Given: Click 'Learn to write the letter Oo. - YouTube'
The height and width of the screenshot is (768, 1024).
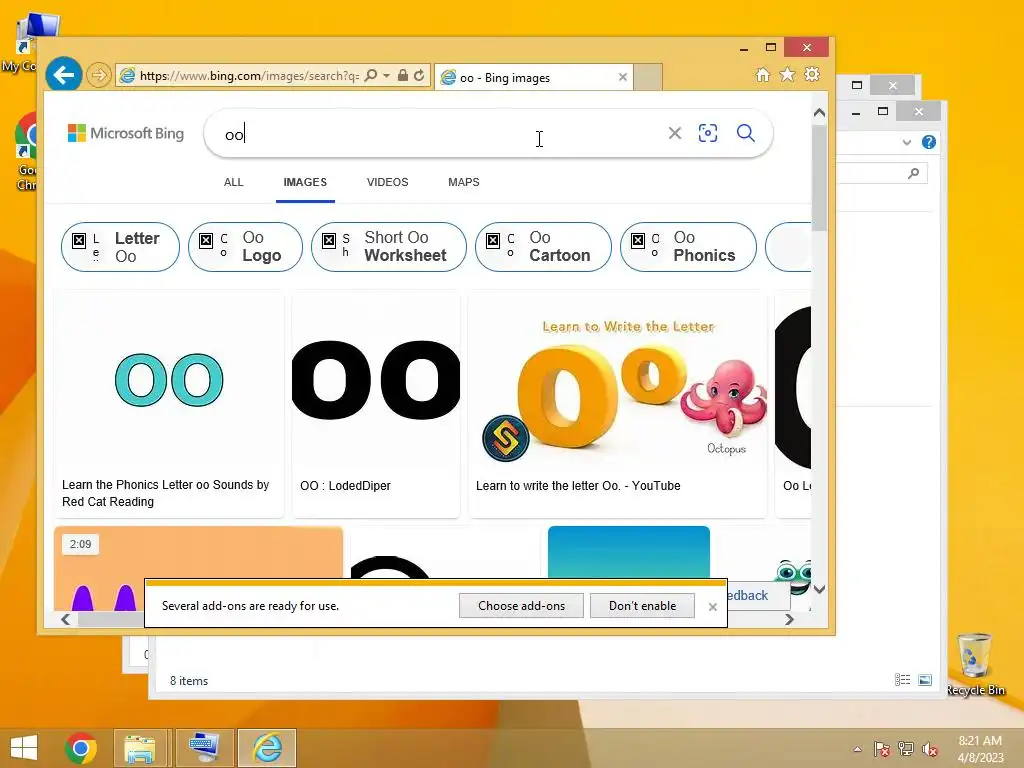Looking at the screenshot, I should coord(578,486).
